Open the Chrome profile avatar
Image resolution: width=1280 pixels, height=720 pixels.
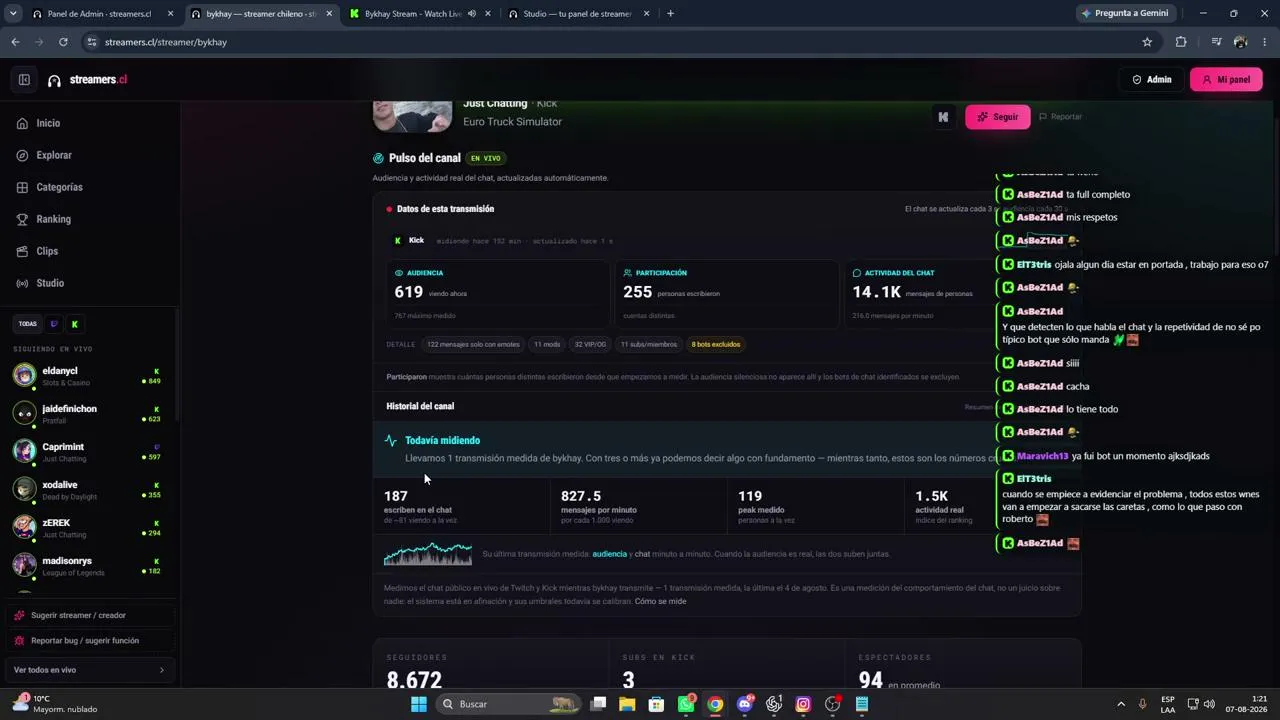click(x=1240, y=42)
